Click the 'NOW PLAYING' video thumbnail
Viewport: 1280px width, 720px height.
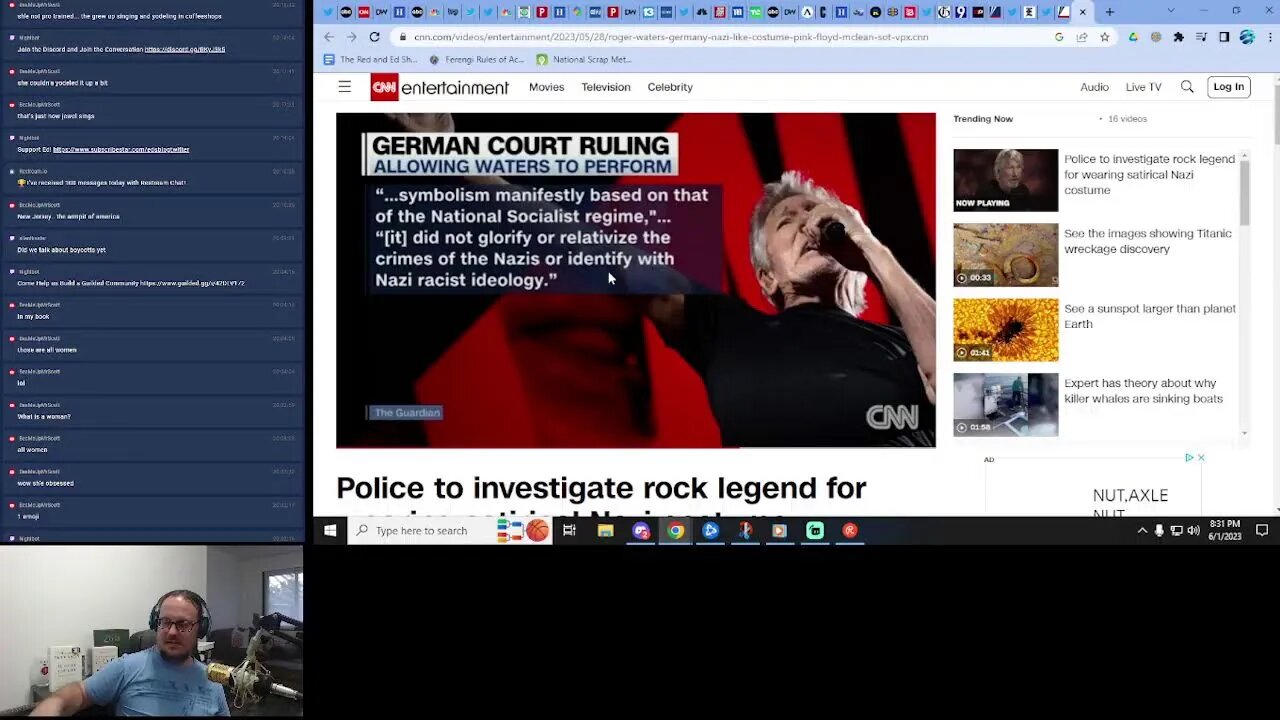(1005, 180)
